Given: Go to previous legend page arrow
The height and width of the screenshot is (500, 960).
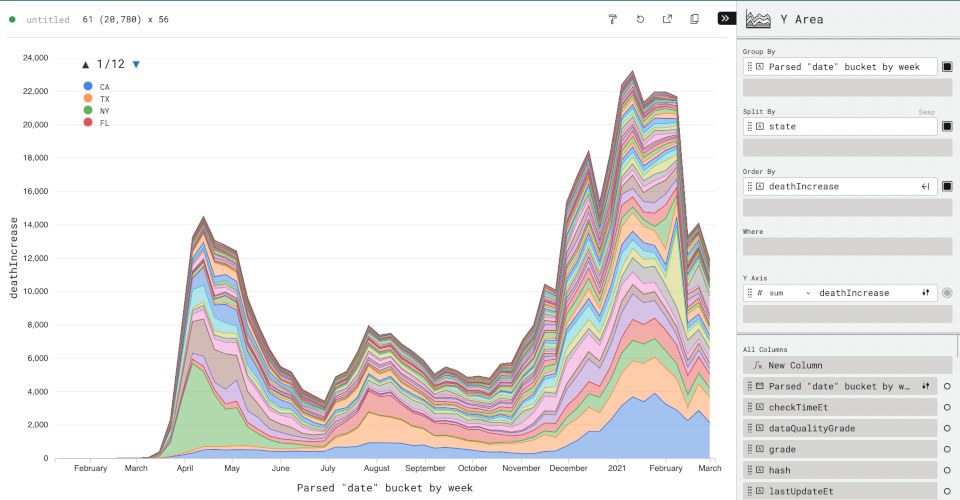Looking at the screenshot, I should [86, 64].
